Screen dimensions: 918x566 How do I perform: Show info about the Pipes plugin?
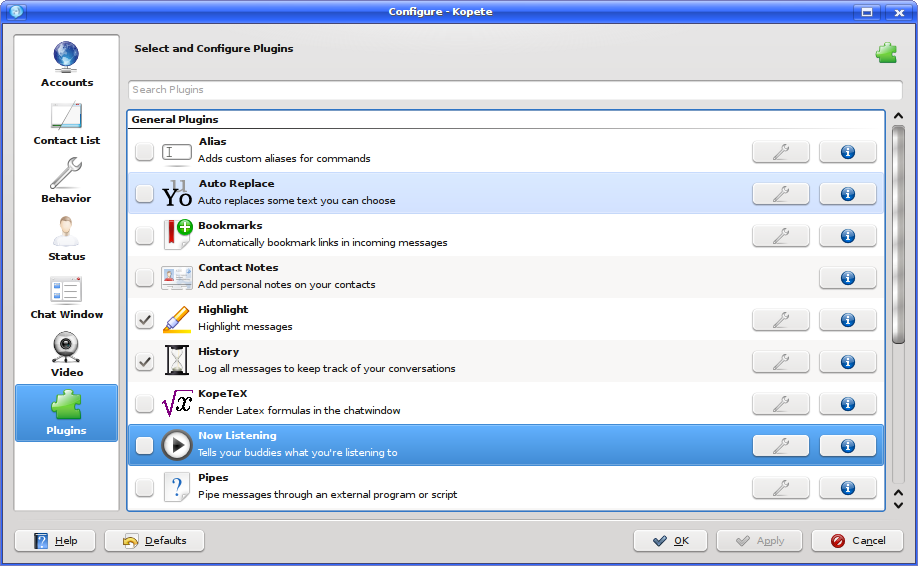coord(848,488)
